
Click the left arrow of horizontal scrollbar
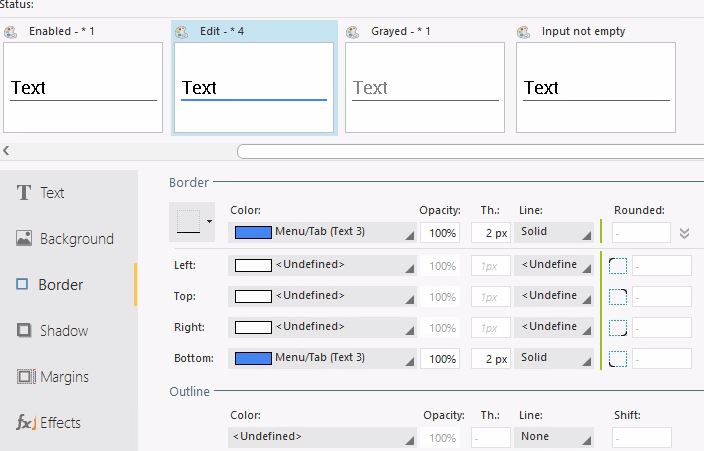(x=7, y=151)
